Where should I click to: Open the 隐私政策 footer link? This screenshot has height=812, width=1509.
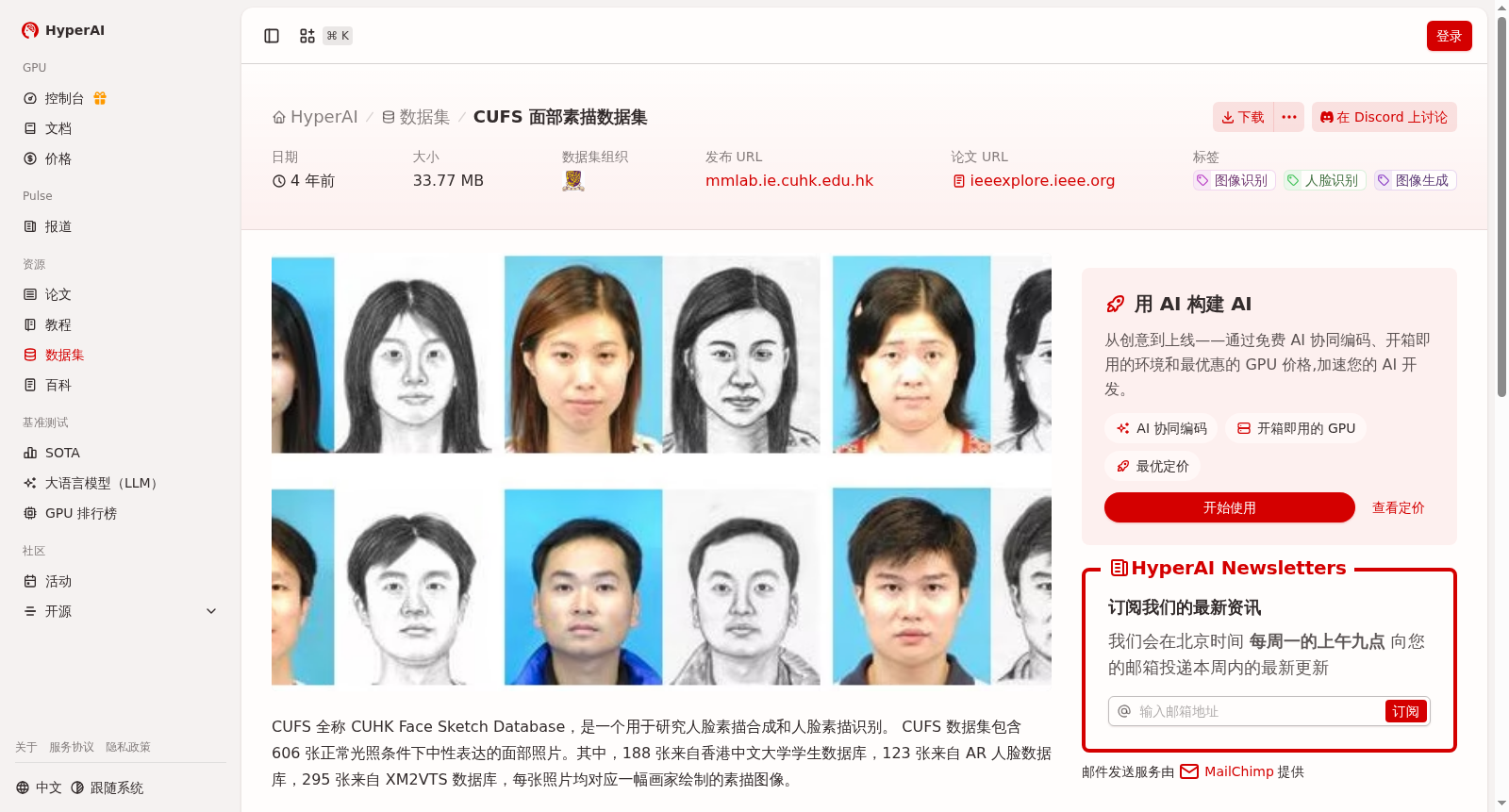[128, 747]
